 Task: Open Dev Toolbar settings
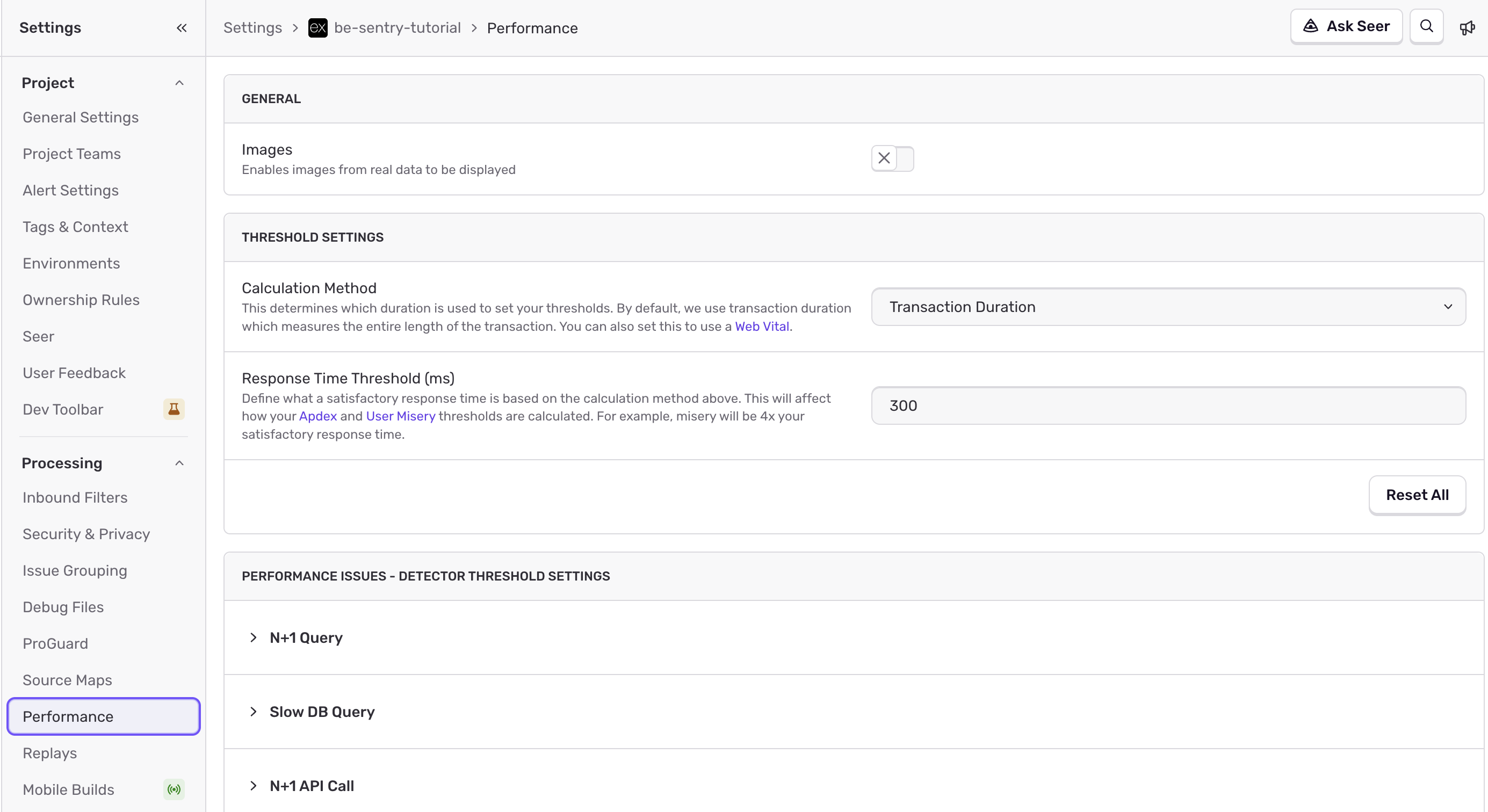click(63, 409)
